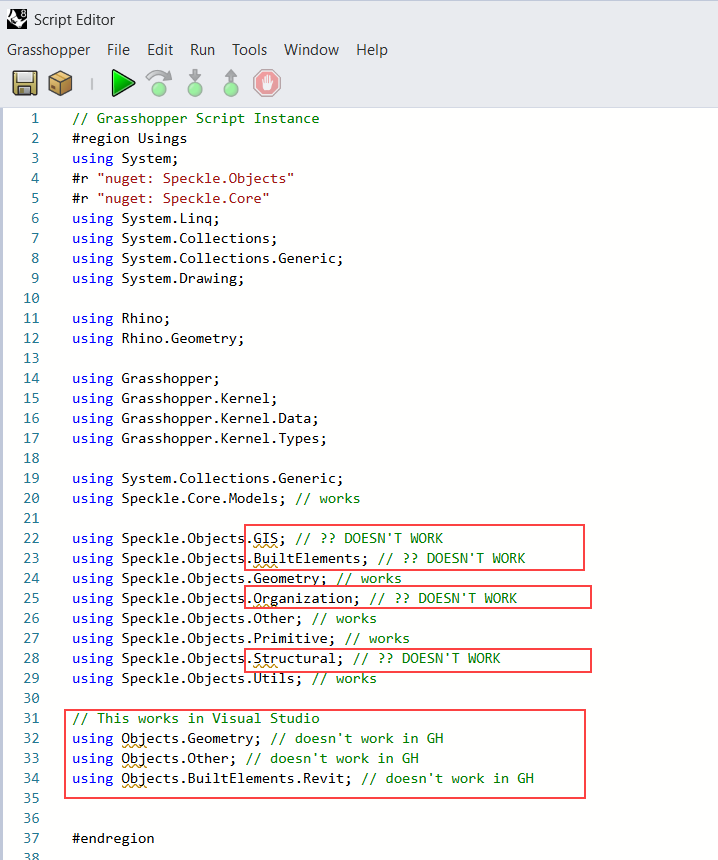Click 'Speckle.Objects.Geometry' on line 24
Screen dimensions: 718x860
220,579
